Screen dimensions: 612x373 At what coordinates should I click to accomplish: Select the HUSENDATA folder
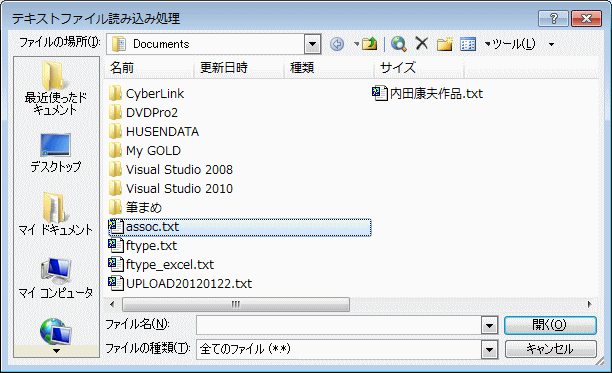(x=154, y=131)
